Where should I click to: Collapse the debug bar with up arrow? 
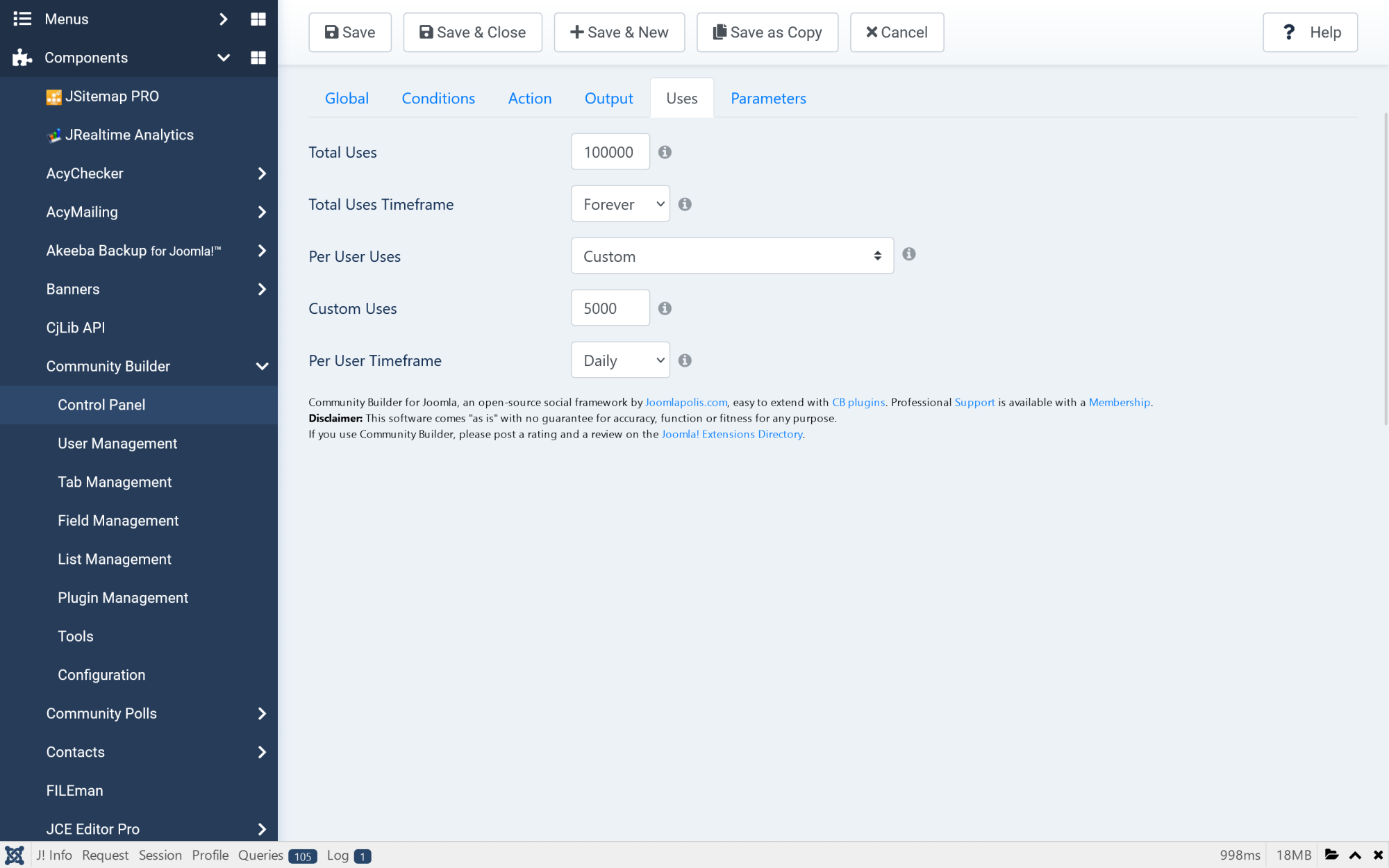[1355, 856]
